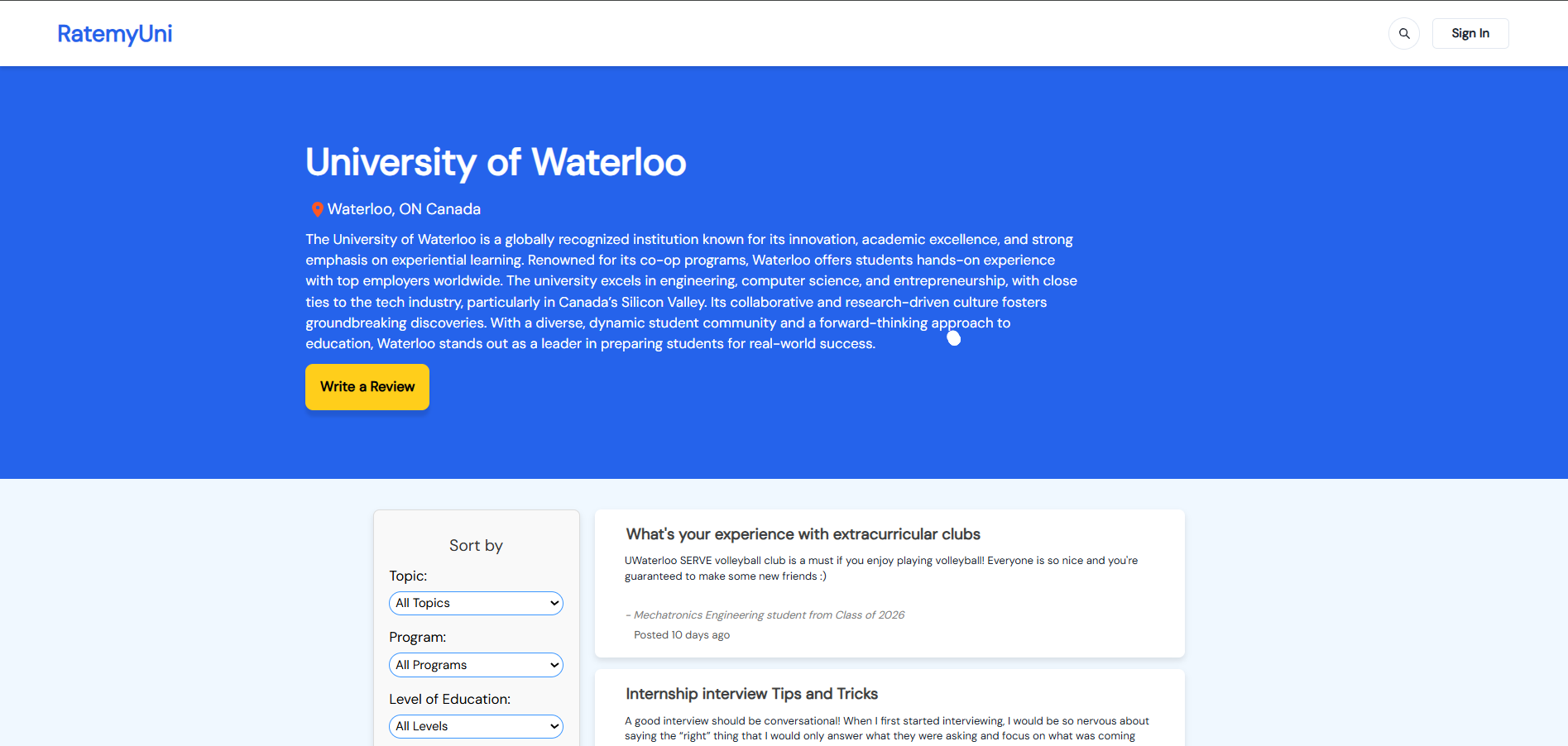Click the Sort by heading
Image resolution: width=1568 pixels, height=746 pixels.
[476, 546]
